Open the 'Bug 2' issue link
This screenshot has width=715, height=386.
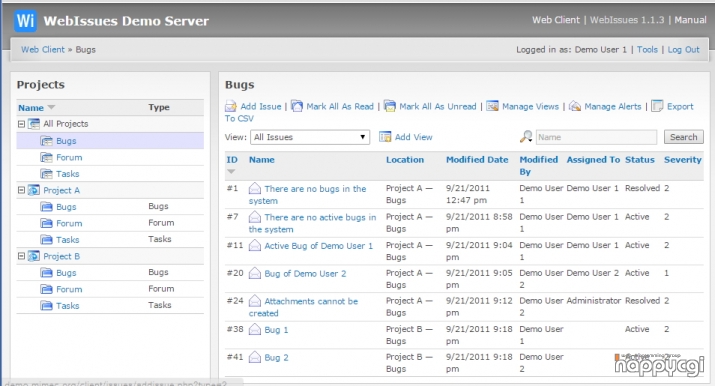pos(276,358)
